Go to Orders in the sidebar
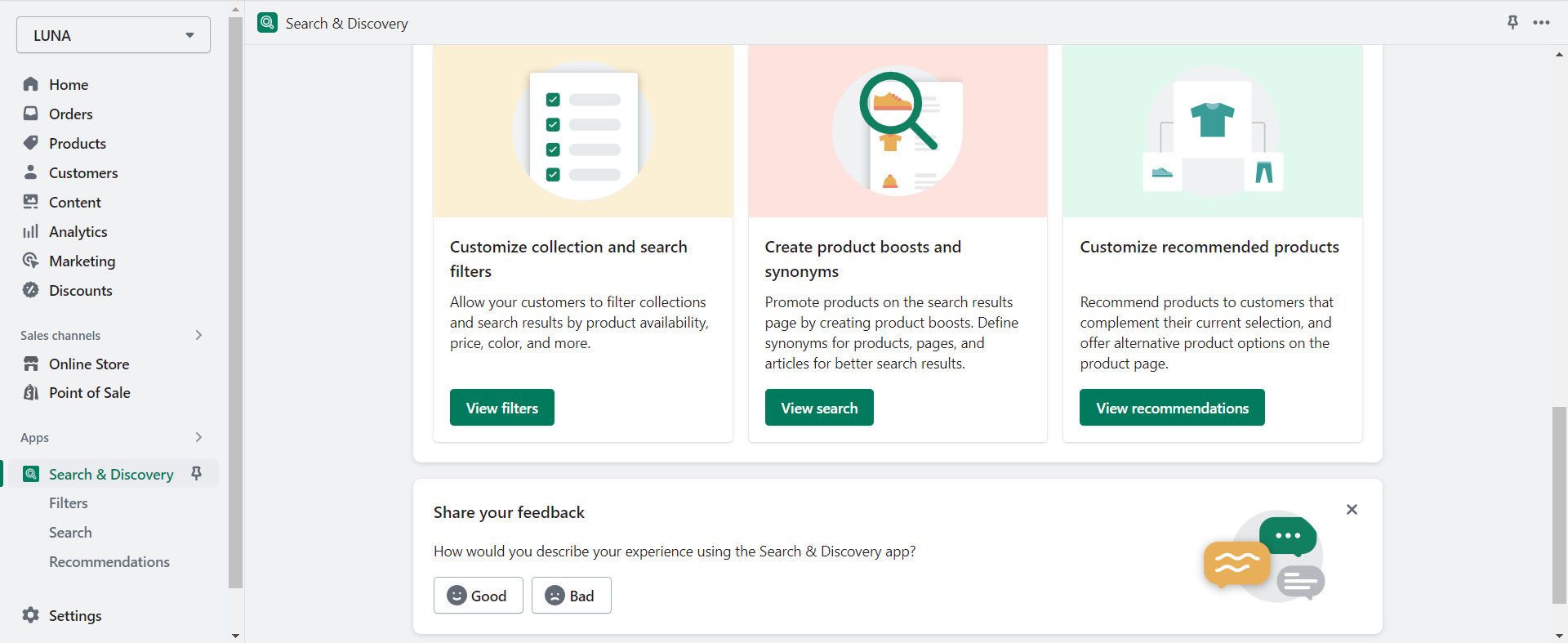This screenshot has width=1568, height=643. point(71,114)
